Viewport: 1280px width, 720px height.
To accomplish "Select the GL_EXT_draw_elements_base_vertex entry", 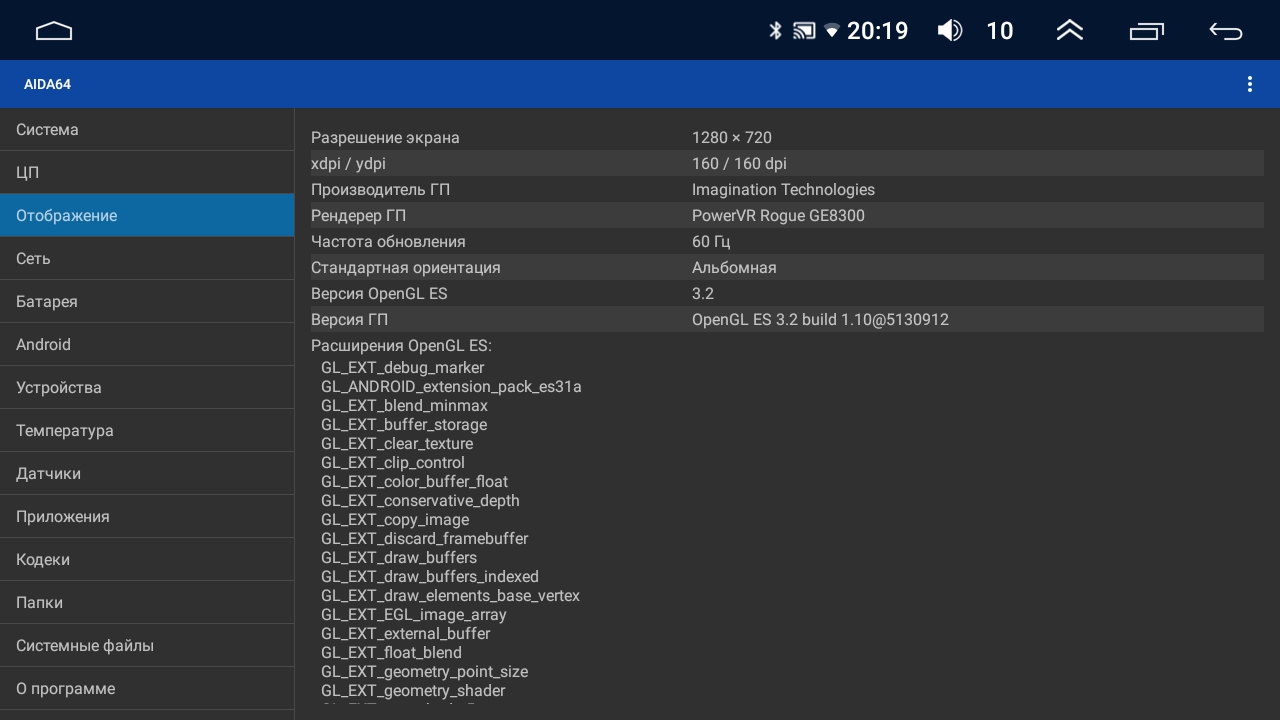I will 450,596.
